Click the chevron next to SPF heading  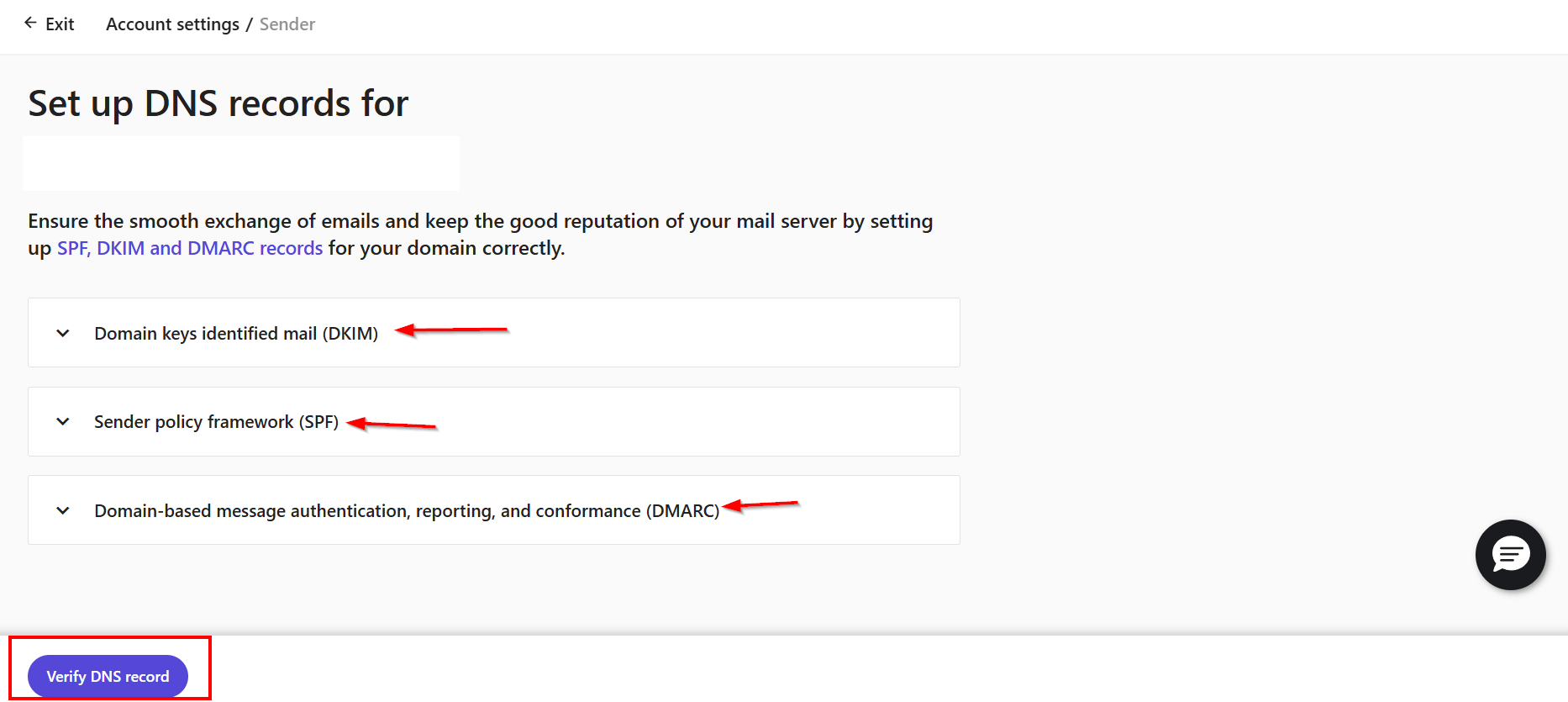pyautogui.click(x=62, y=421)
